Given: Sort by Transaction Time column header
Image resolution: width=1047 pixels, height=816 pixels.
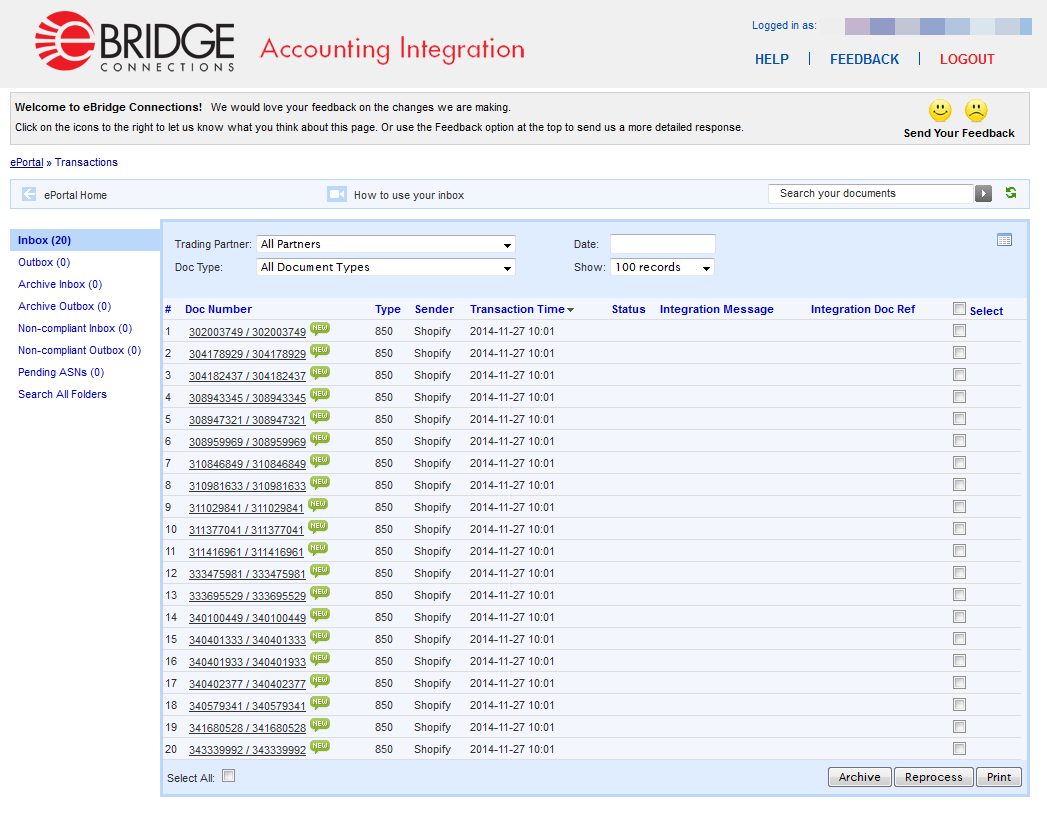Looking at the screenshot, I should (517, 309).
